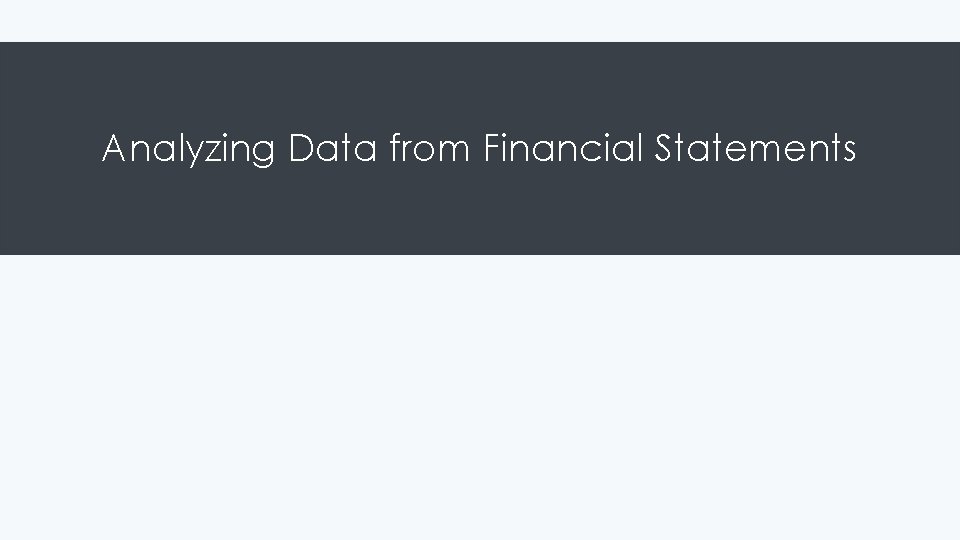Viewport: 960px width, 540px height.
Task: Click the light strip above dark banner
Action: [x=480, y=20]
